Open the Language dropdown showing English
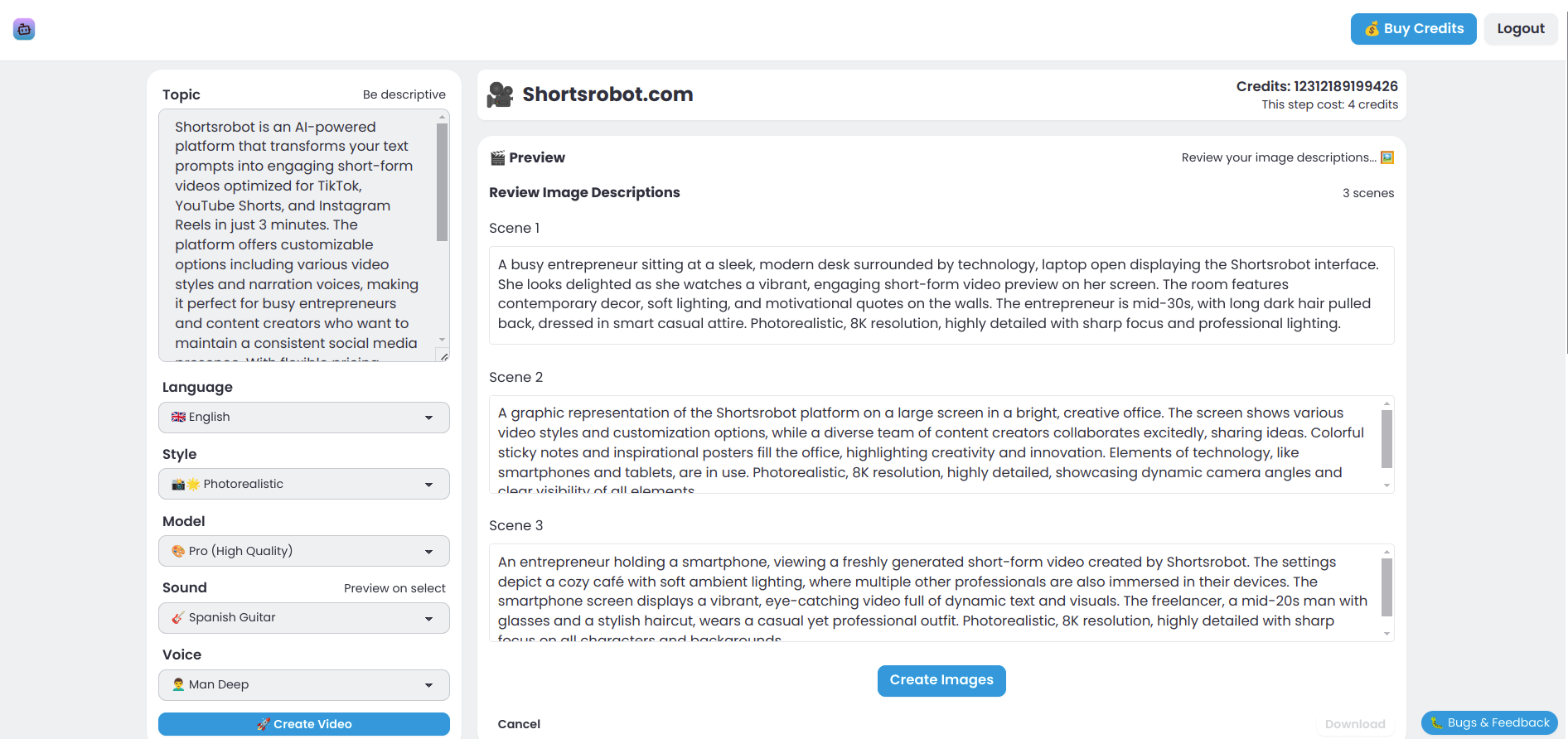The height and width of the screenshot is (739, 1568). (304, 418)
